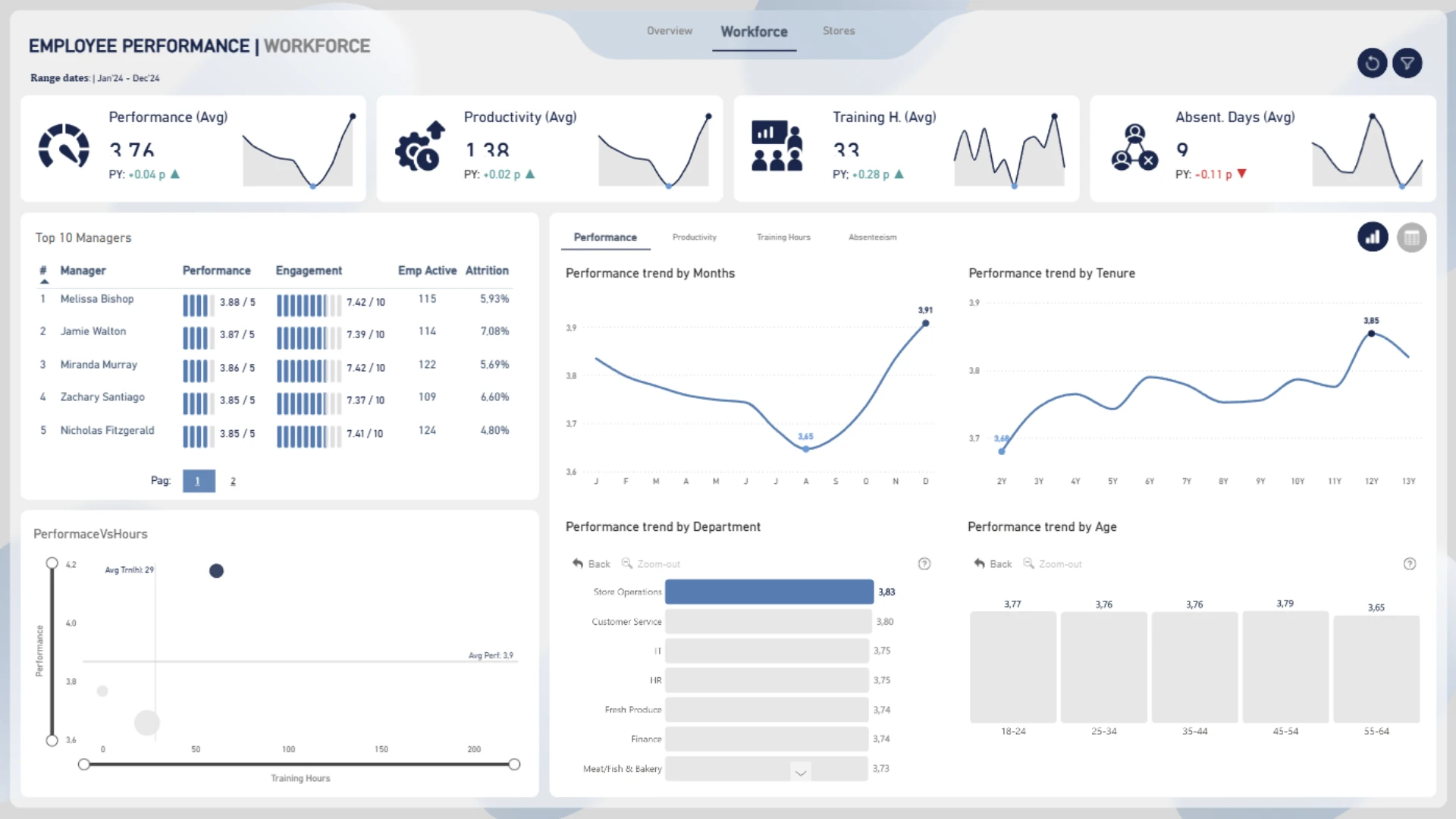Click the reset/refresh circular icon
The height and width of the screenshot is (819, 1456).
click(x=1372, y=64)
